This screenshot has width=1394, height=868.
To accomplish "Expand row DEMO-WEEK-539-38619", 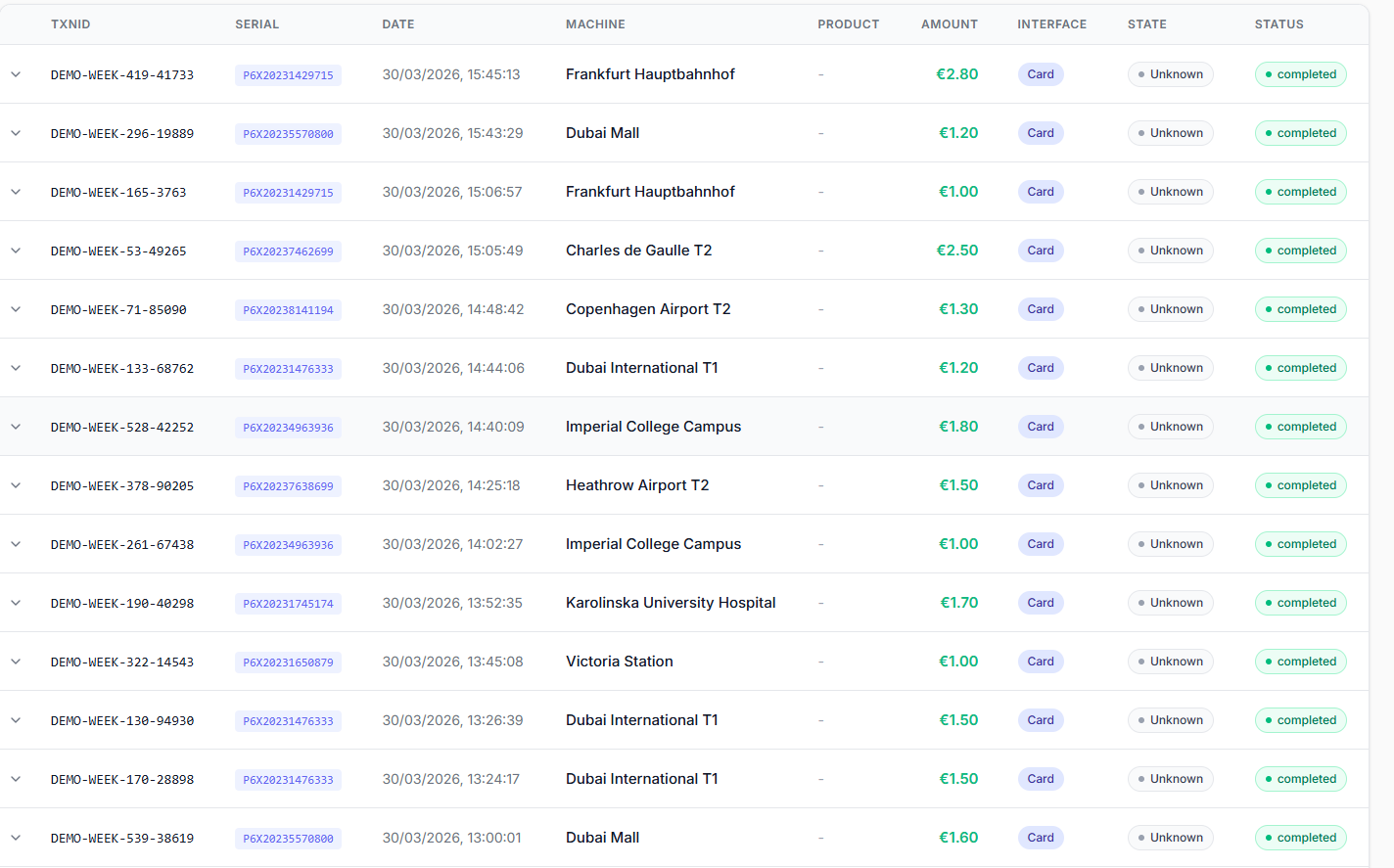I will pyautogui.click(x=16, y=838).
